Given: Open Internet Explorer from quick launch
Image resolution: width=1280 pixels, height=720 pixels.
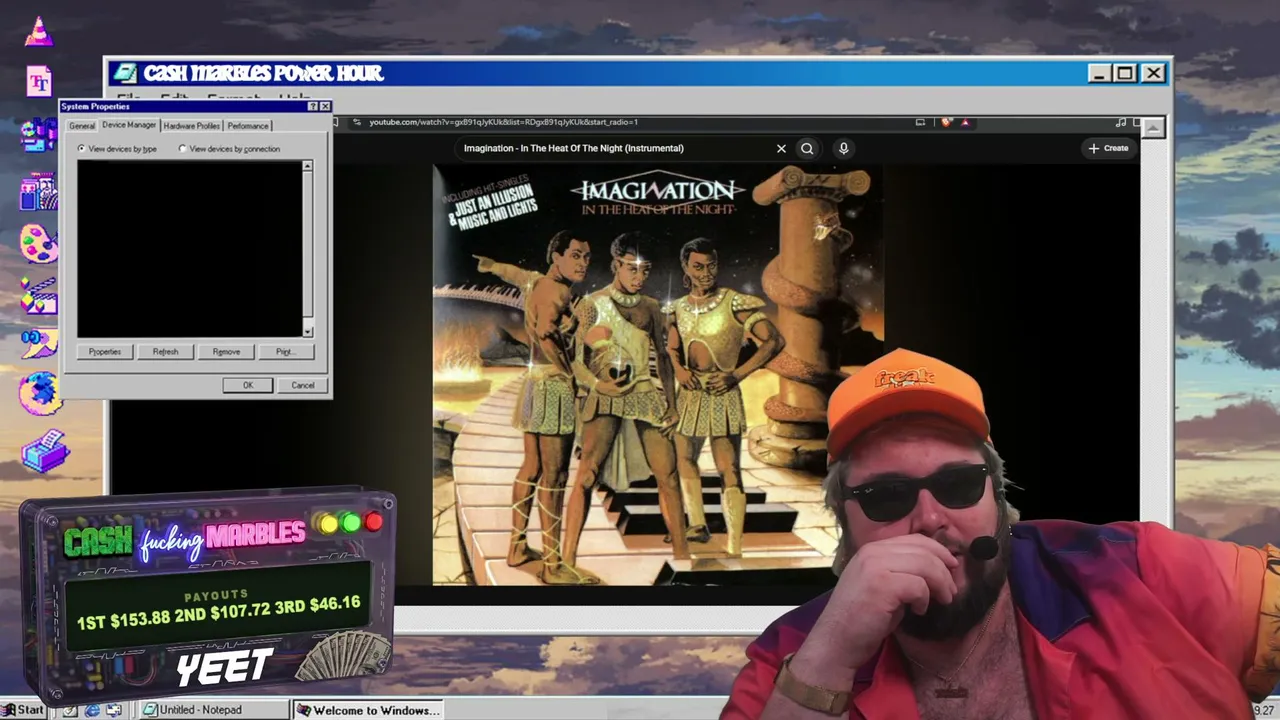Looking at the screenshot, I should tap(92, 710).
